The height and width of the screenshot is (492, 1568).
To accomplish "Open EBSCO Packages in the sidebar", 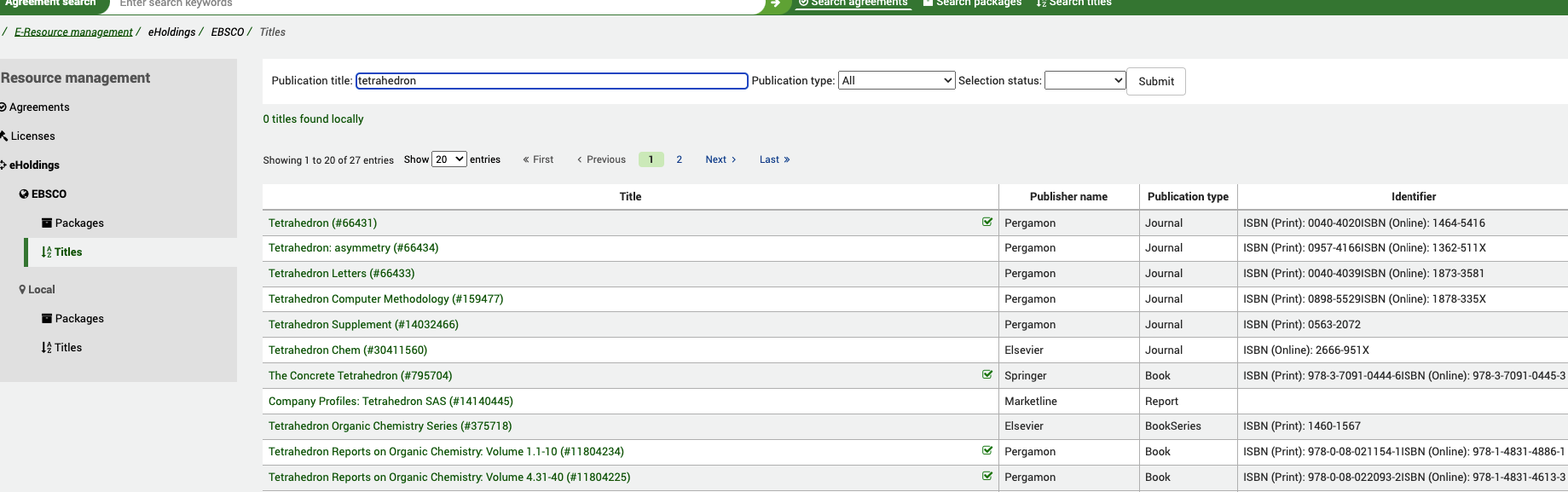I will [x=78, y=223].
